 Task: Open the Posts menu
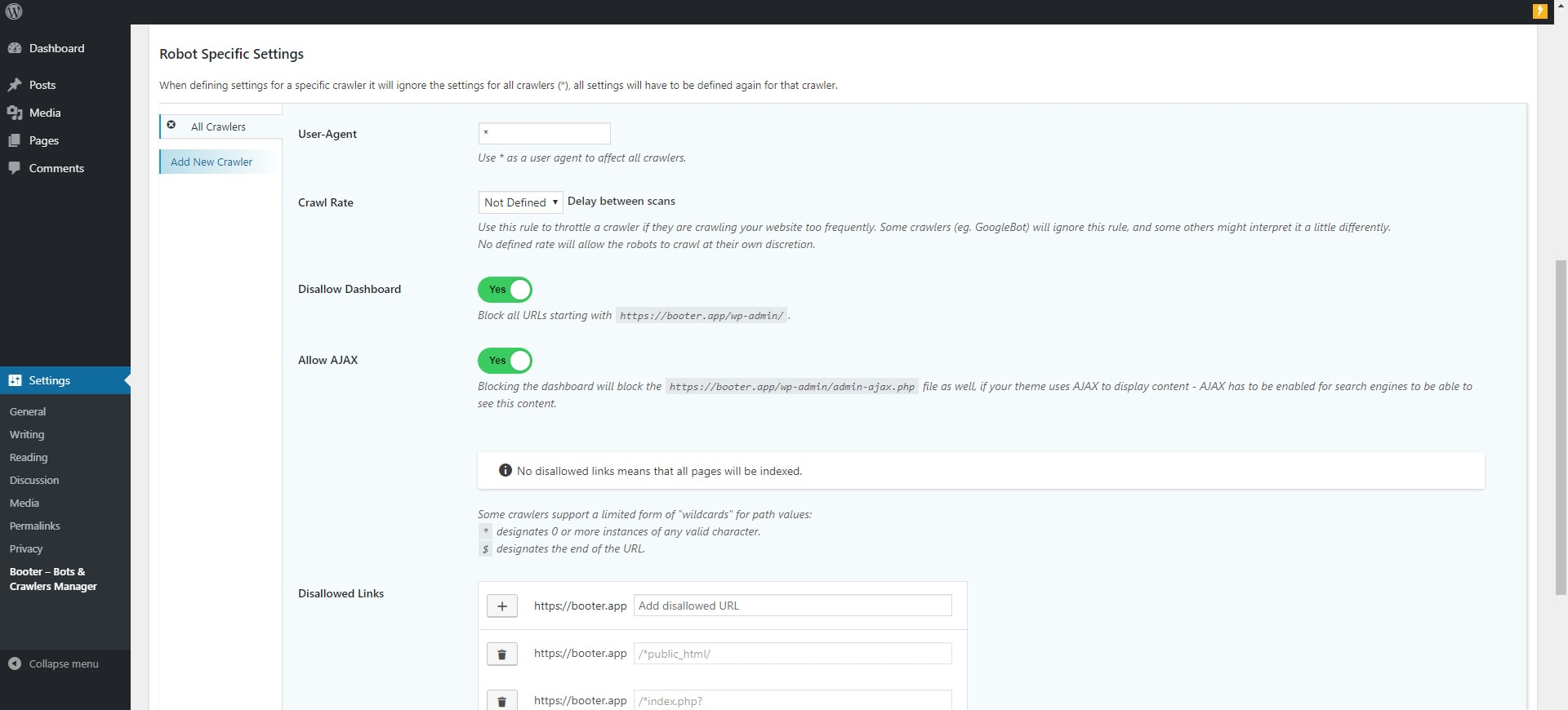tap(65, 85)
